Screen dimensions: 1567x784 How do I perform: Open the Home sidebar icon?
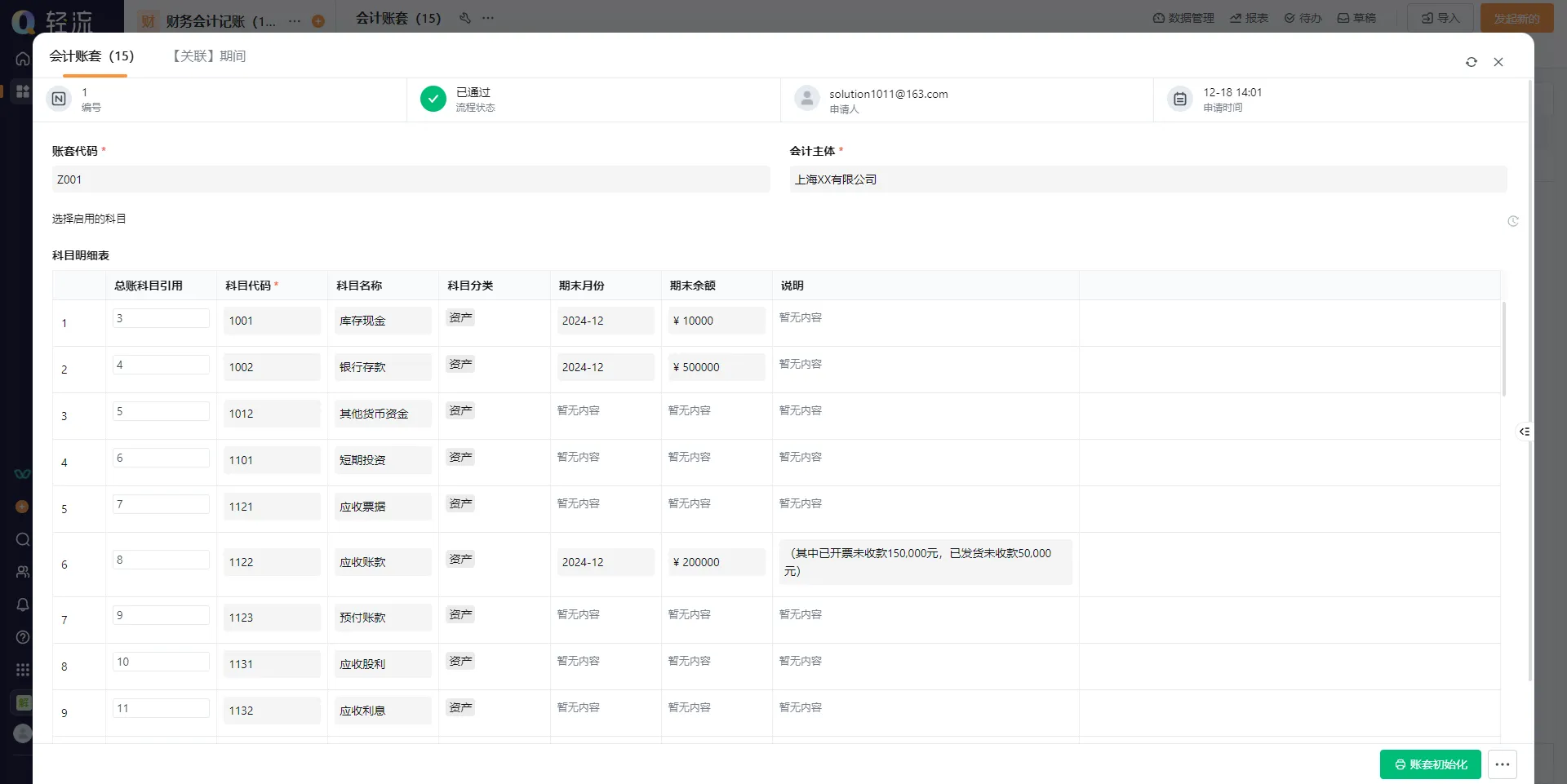pyautogui.click(x=22, y=59)
